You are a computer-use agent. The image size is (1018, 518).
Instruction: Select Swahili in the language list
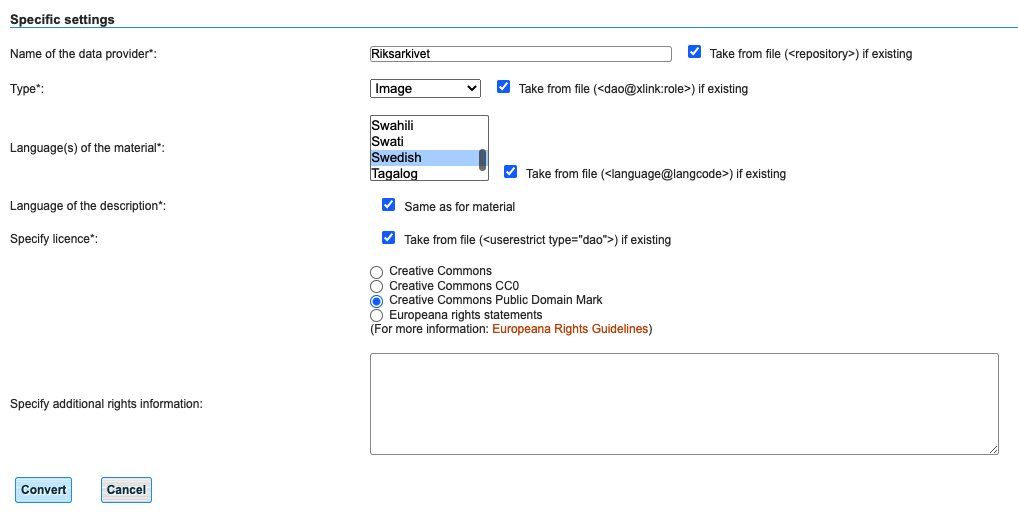click(425, 125)
